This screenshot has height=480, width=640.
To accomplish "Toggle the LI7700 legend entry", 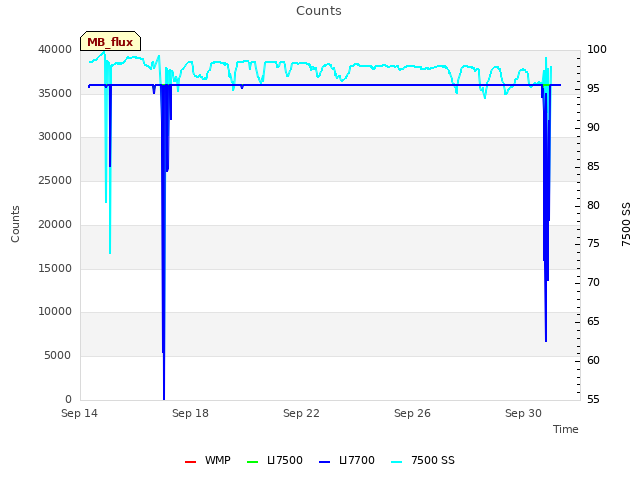I will point(347,460).
